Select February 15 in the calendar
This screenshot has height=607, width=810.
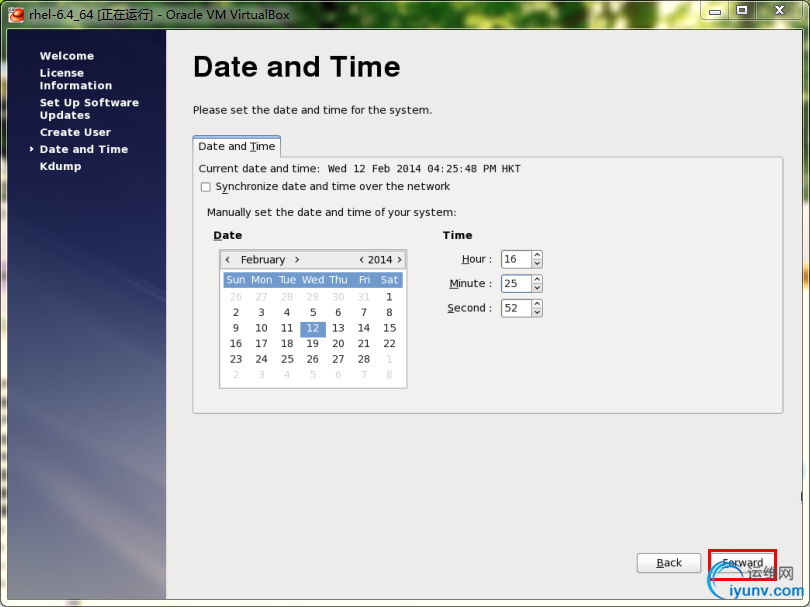point(389,328)
